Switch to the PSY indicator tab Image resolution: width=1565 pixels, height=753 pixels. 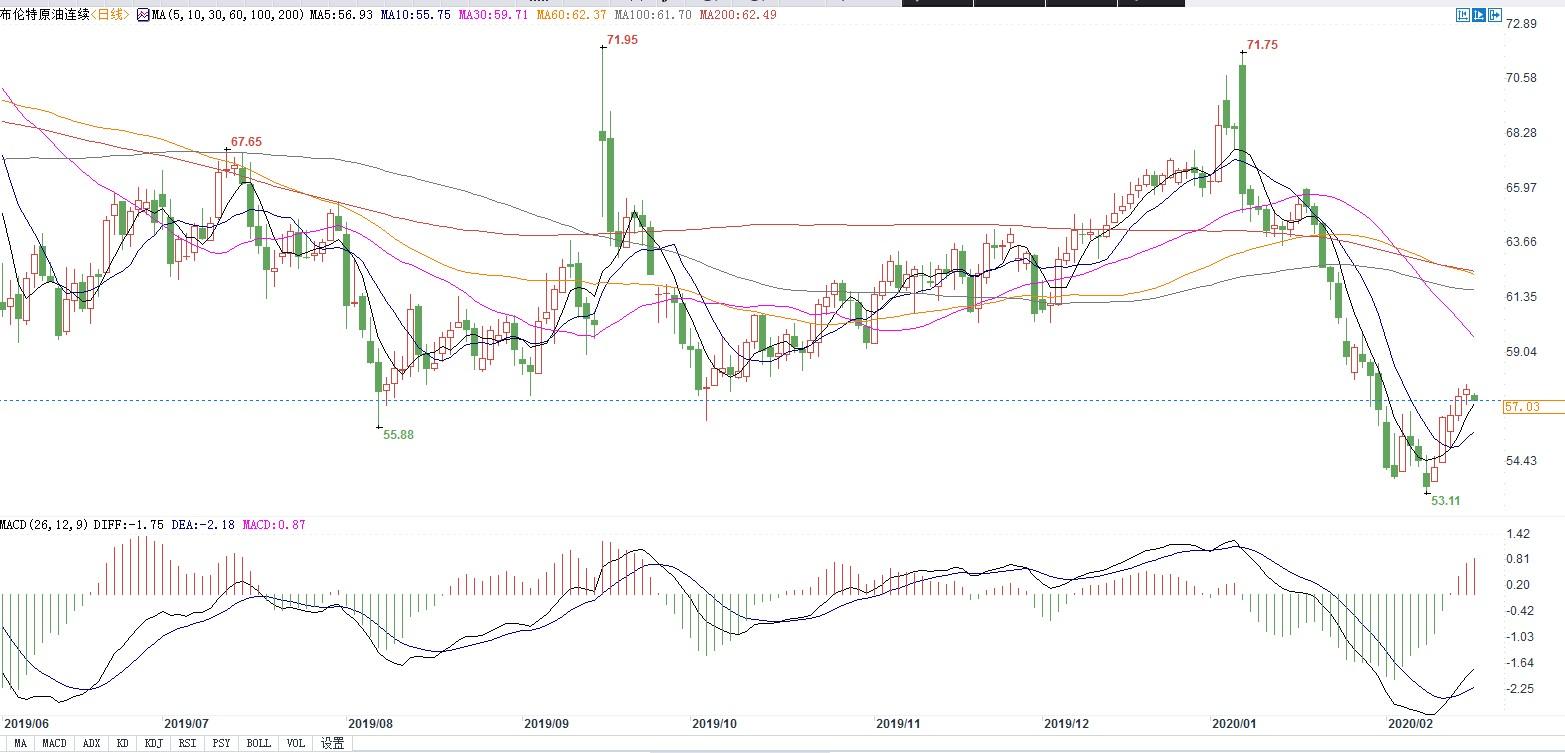point(221,743)
